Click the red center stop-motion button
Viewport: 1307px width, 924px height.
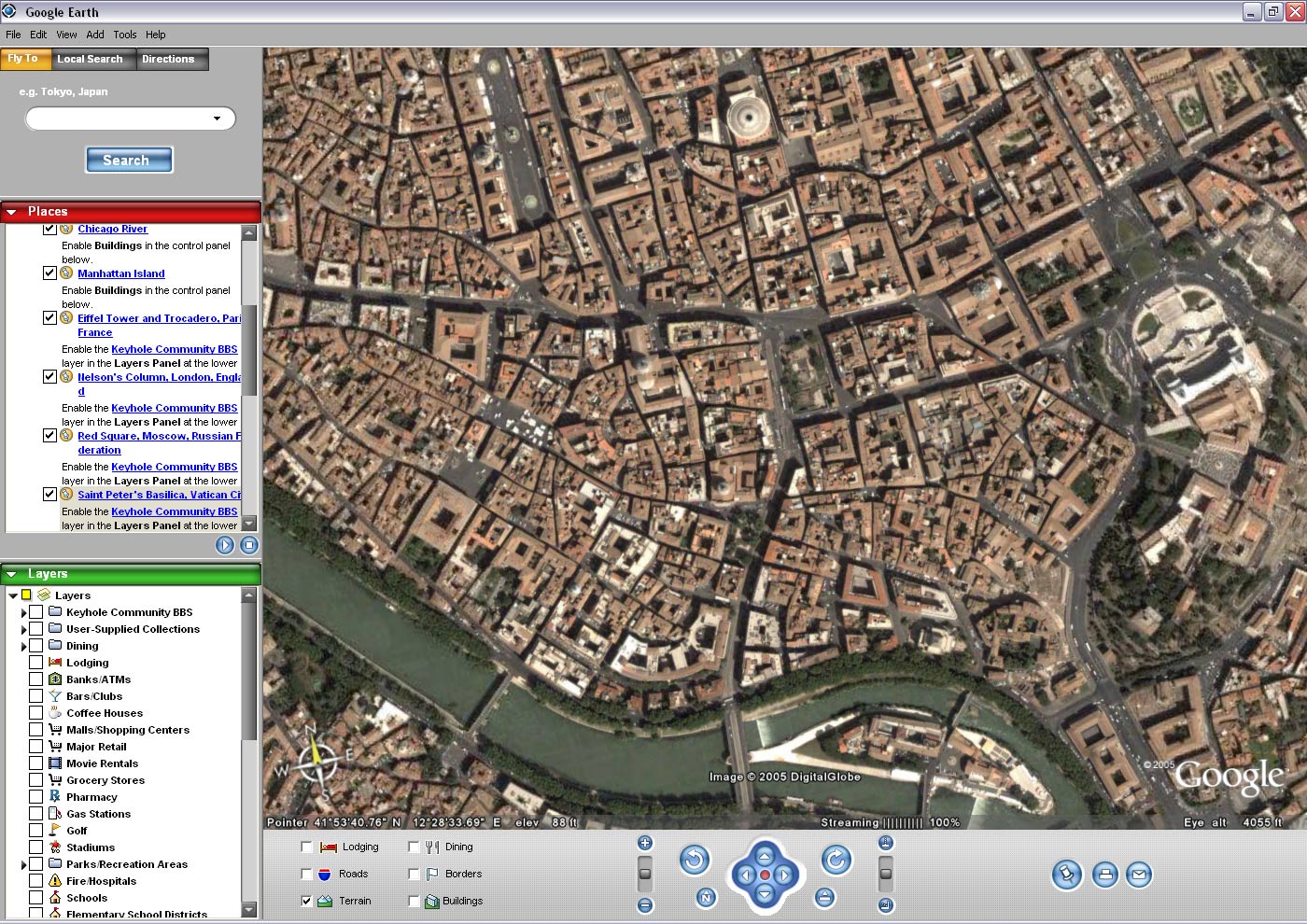pyautogui.click(x=765, y=875)
